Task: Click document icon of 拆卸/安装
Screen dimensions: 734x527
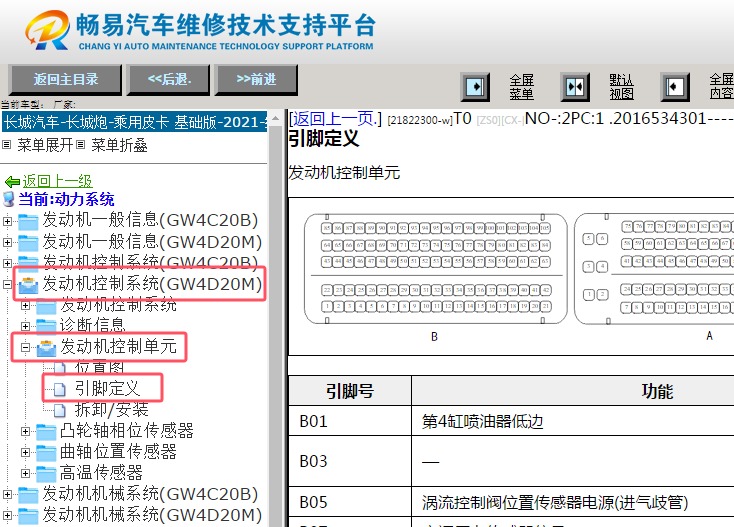Action: click(60, 410)
